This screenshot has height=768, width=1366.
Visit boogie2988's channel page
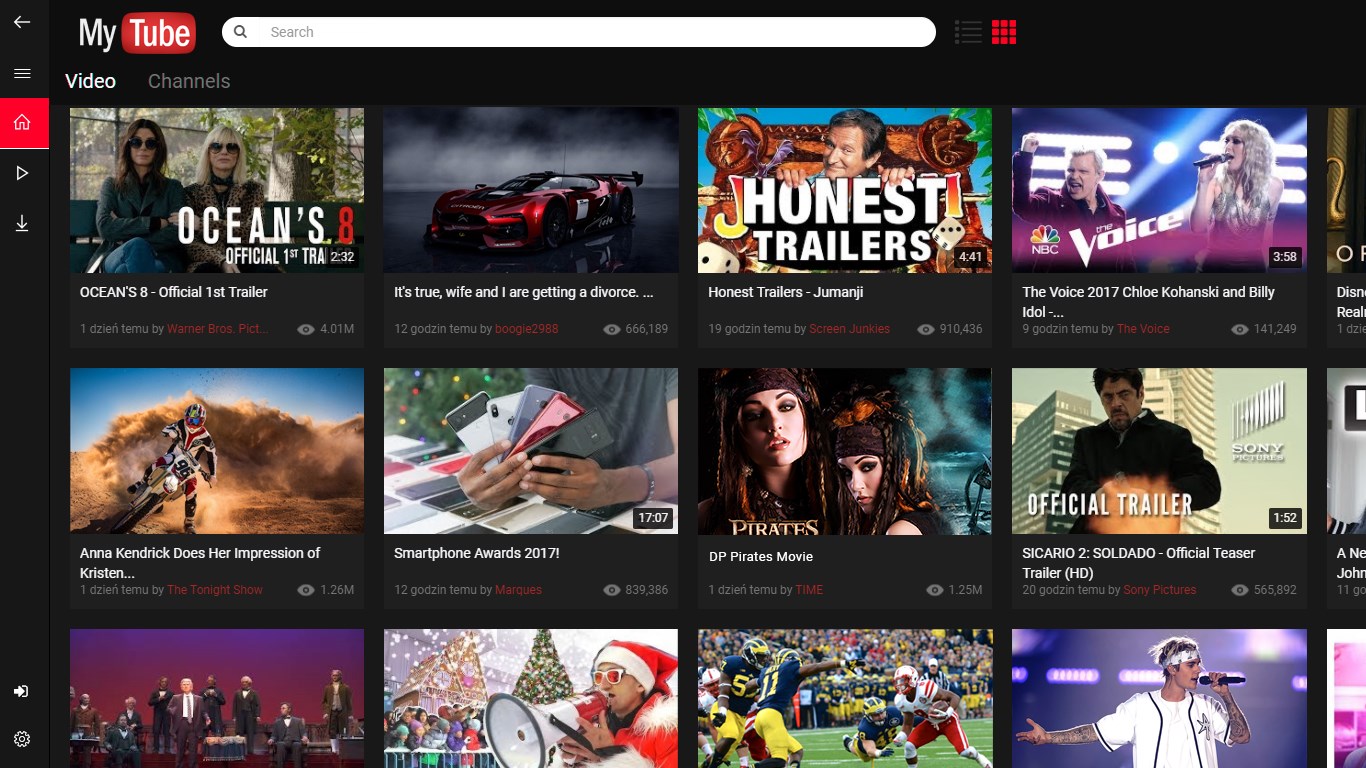526,328
